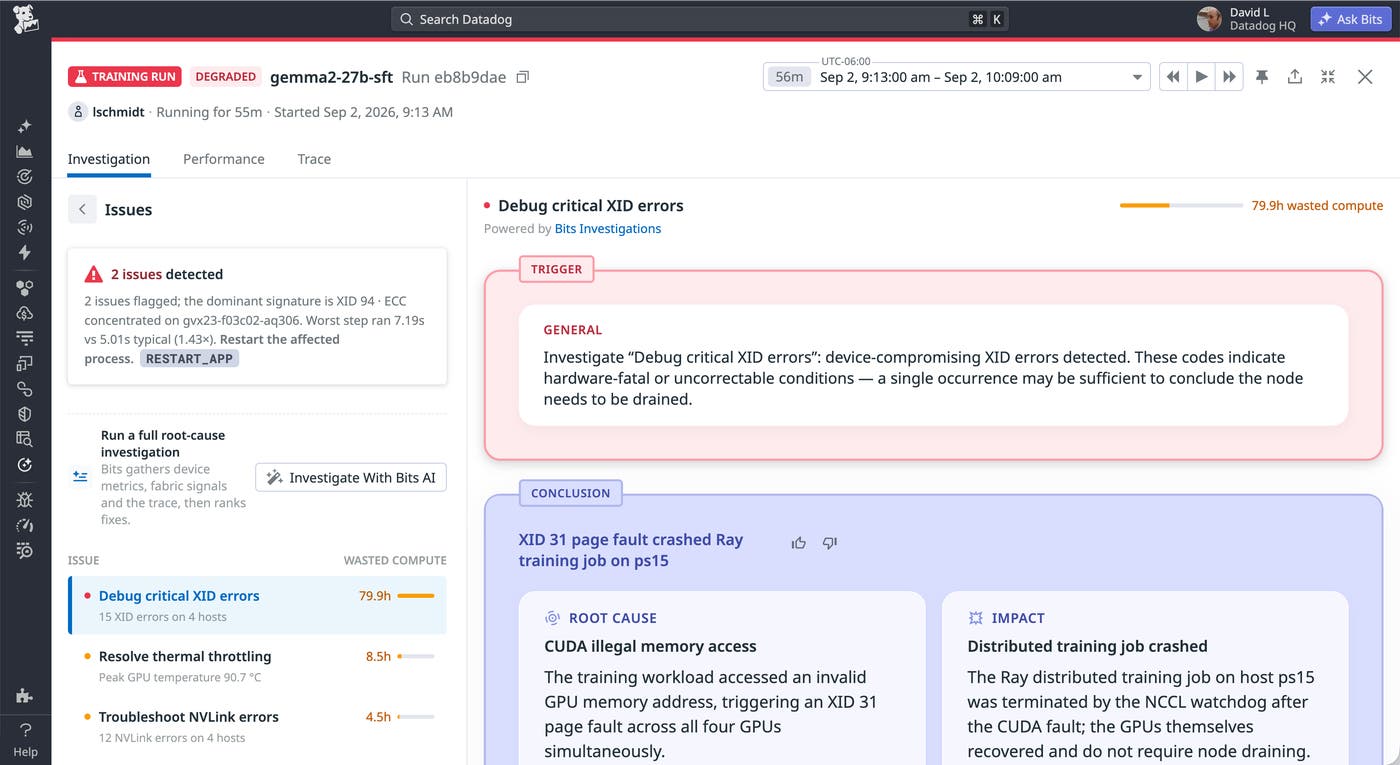Open the shield icon in the sidebar
Image resolution: width=1400 pixels, height=765 pixels.
pyautogui.click(x=25, y=414)
